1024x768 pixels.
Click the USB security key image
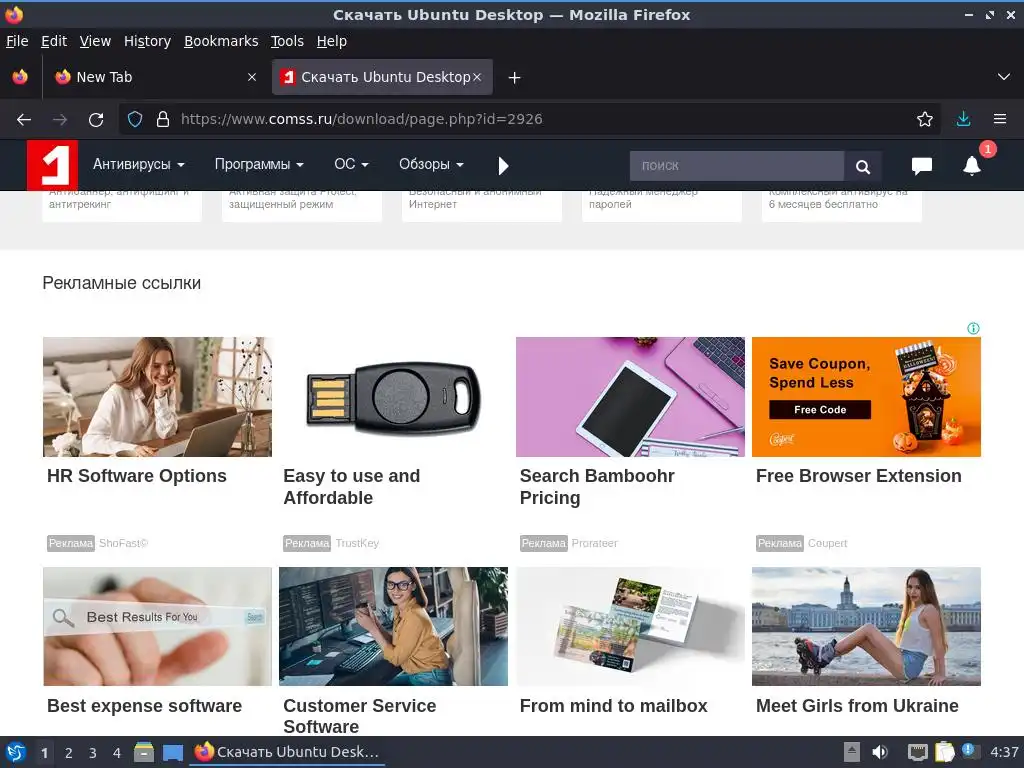click(393, 397)
